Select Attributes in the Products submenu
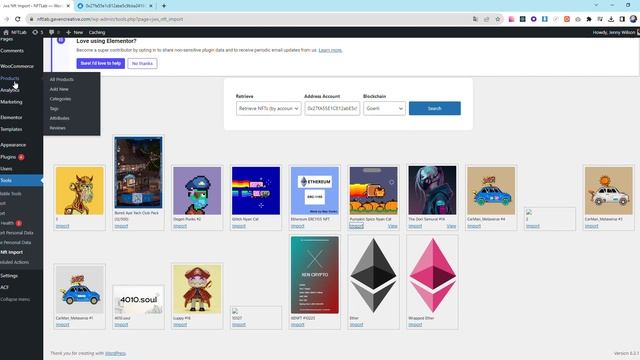Image resolution: width=640 pixels, height=360 pixels. click(59, 118)
